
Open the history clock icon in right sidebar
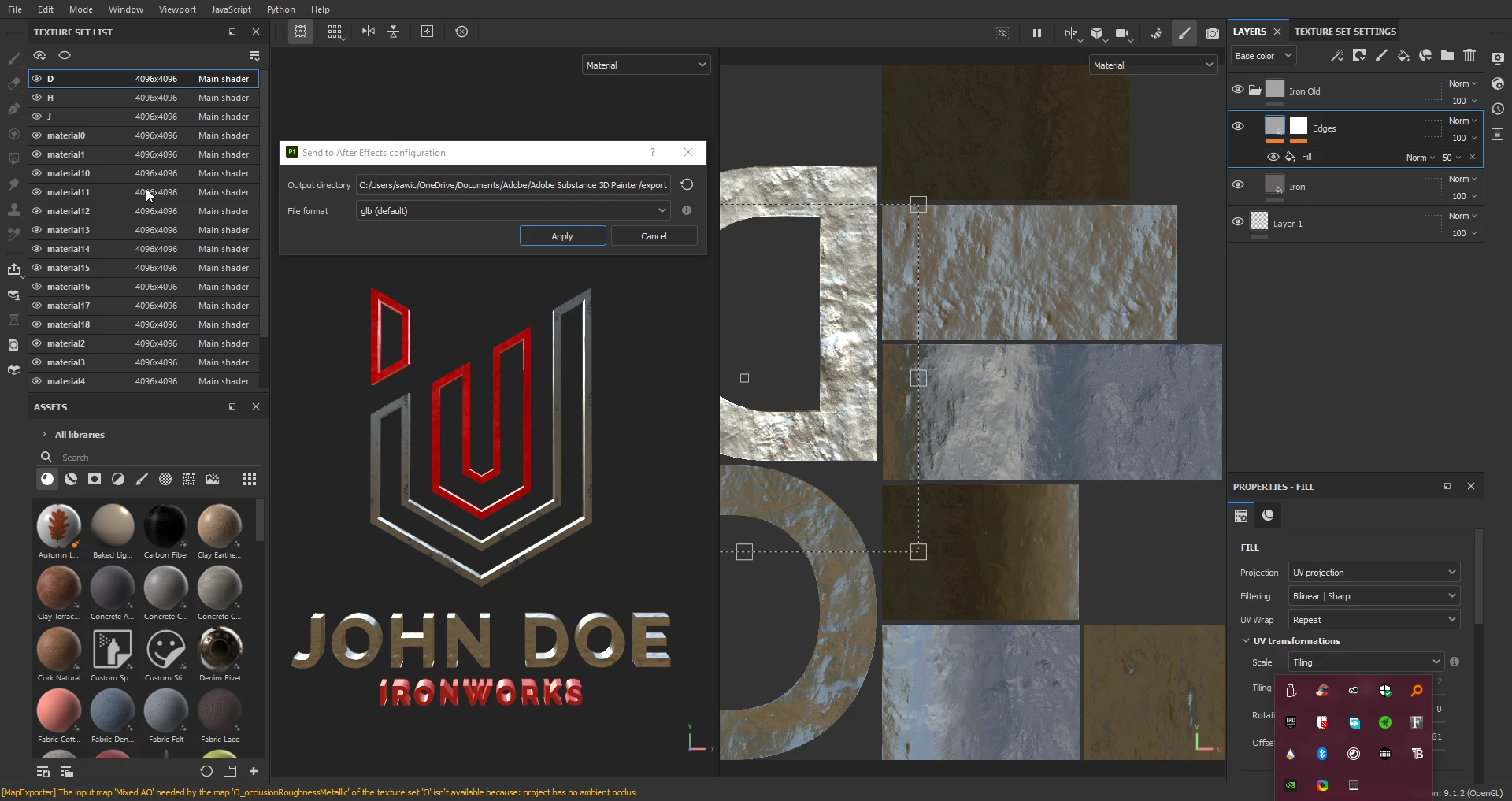tap(1498, 109)
